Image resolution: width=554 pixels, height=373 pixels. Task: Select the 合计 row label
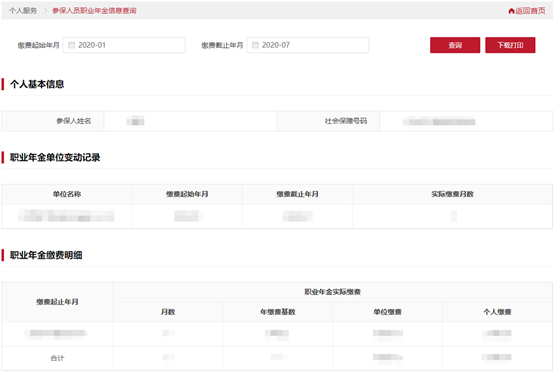[57, 358]
